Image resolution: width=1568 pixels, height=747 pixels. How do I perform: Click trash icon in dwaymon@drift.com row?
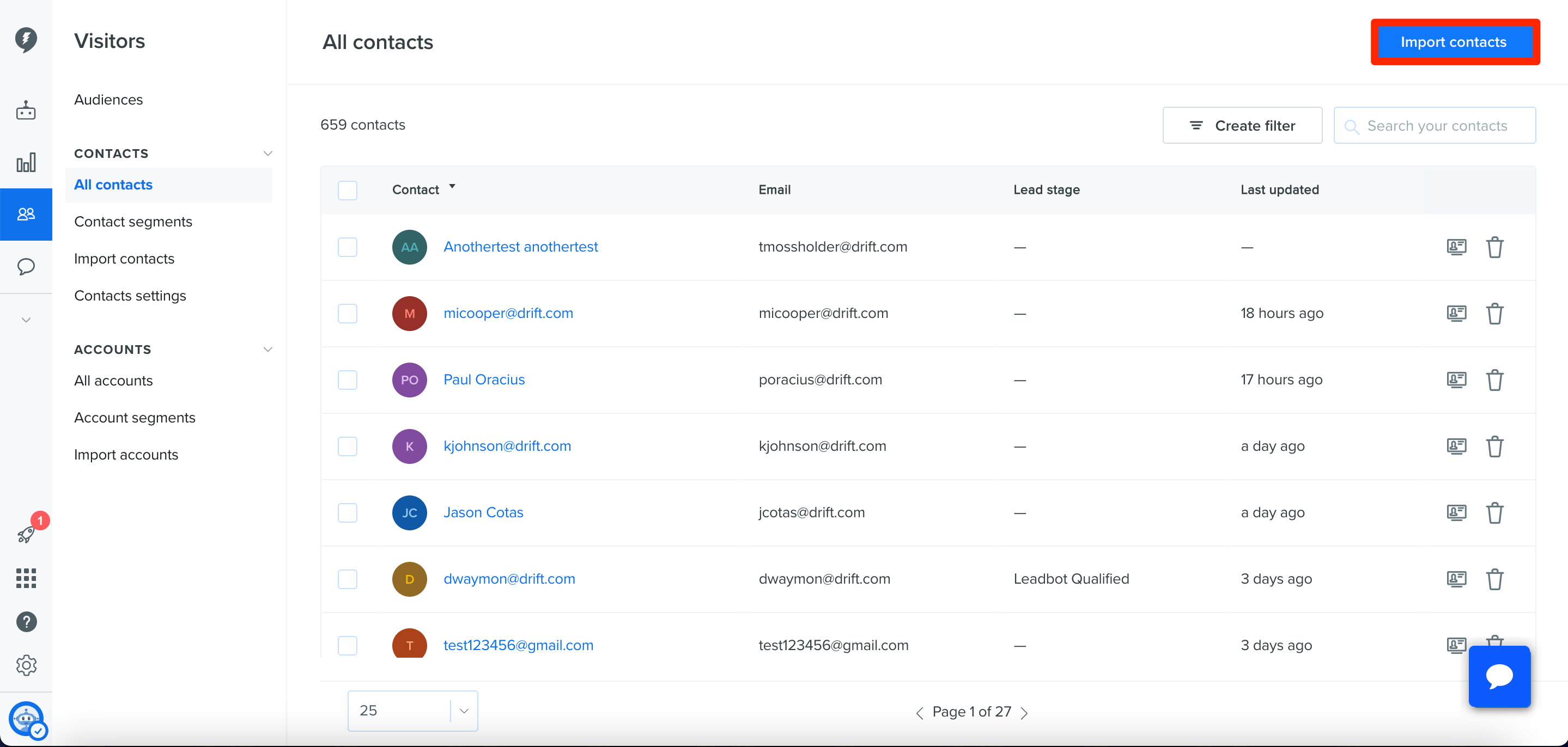pyautogui.click(x=1495, y=579)
